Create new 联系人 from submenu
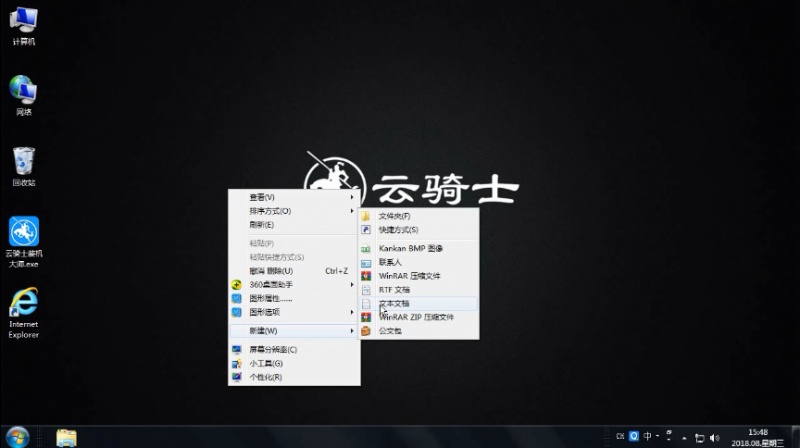Viewport: 800px width, 448px height. [419, 262]
